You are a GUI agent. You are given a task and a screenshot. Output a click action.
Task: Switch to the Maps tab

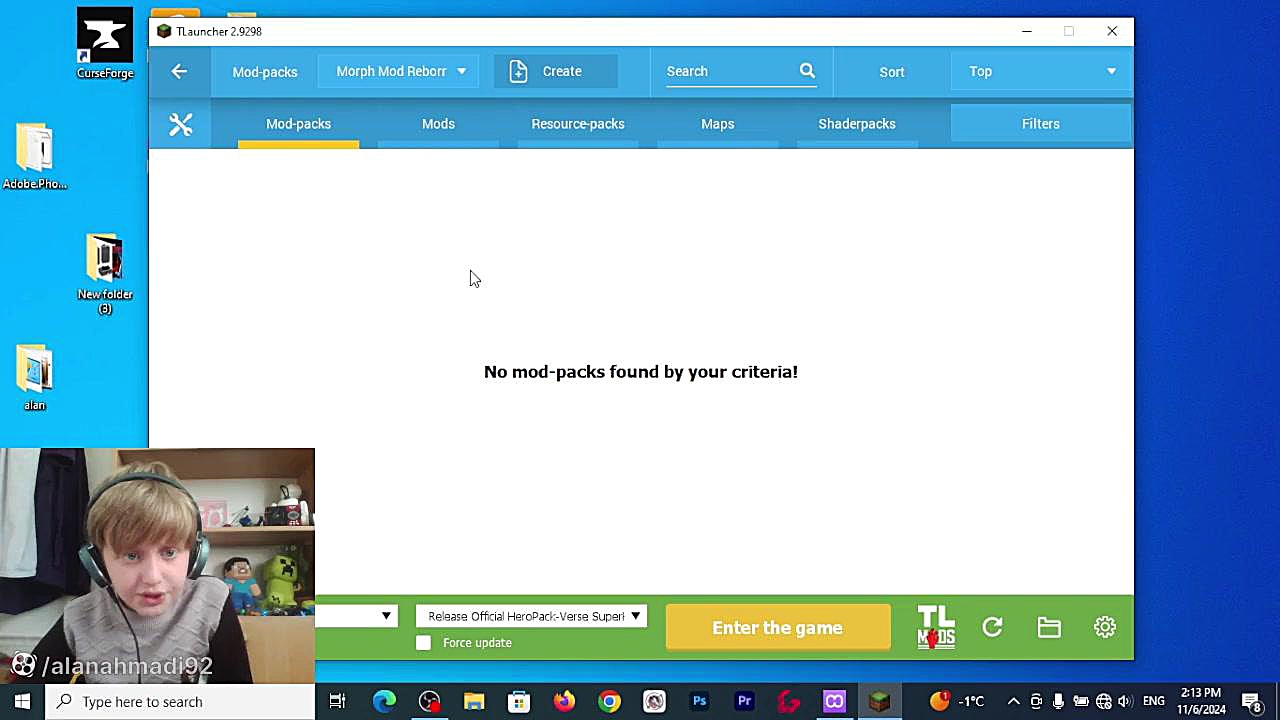(718, 124)
